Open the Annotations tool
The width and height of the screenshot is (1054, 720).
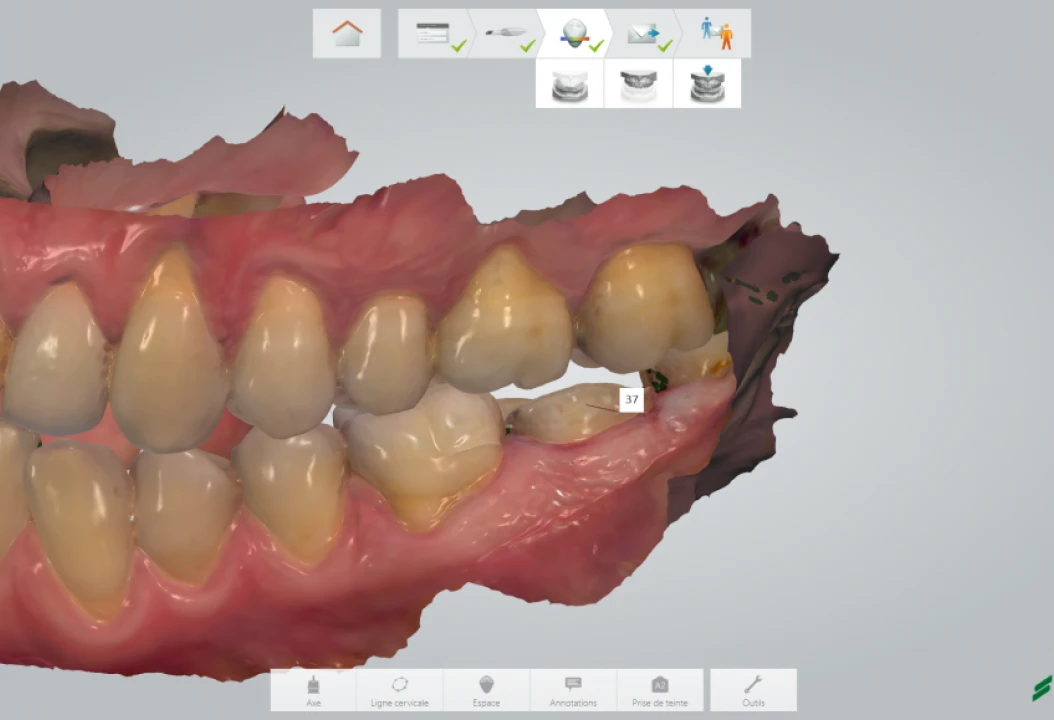tap(573, 690)
